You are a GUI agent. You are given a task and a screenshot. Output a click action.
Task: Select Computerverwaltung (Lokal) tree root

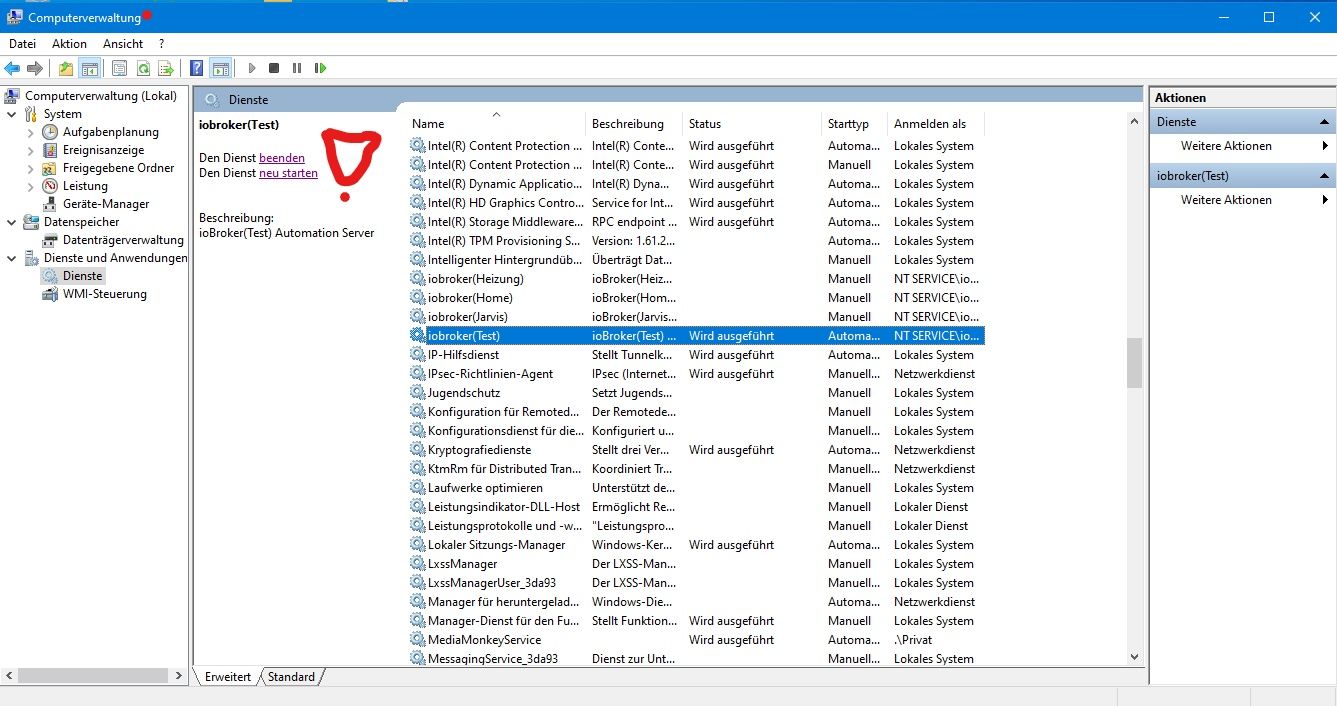[x=101, y=96]
